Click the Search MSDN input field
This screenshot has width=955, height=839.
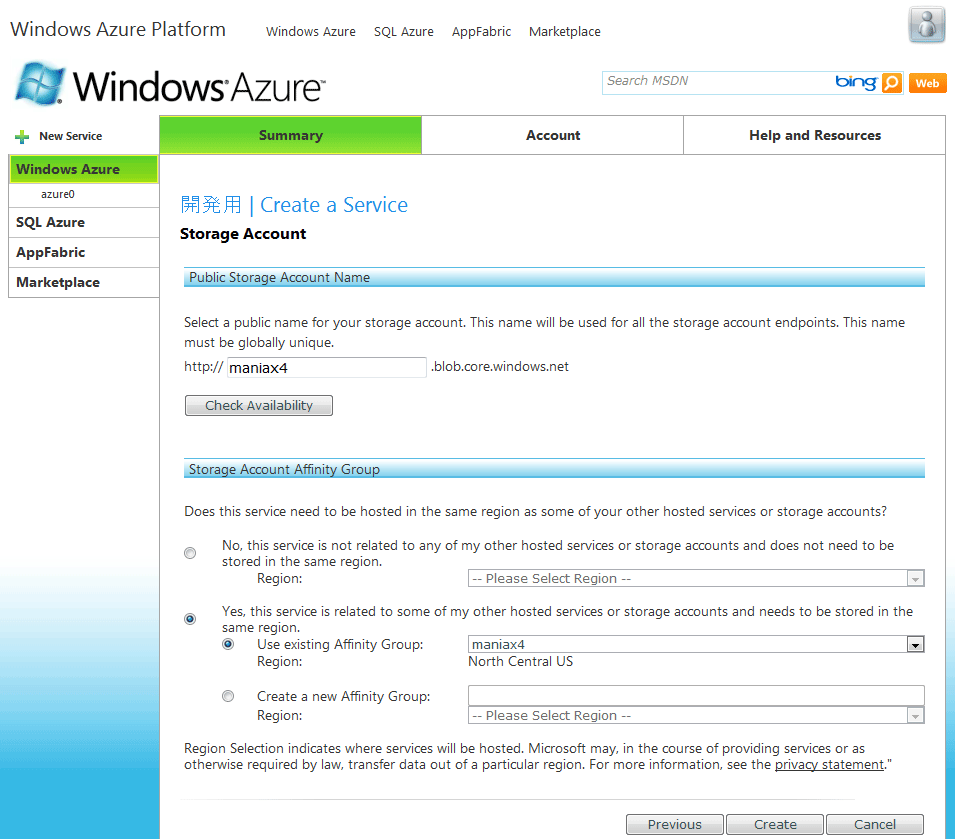(x=717, y=82)
